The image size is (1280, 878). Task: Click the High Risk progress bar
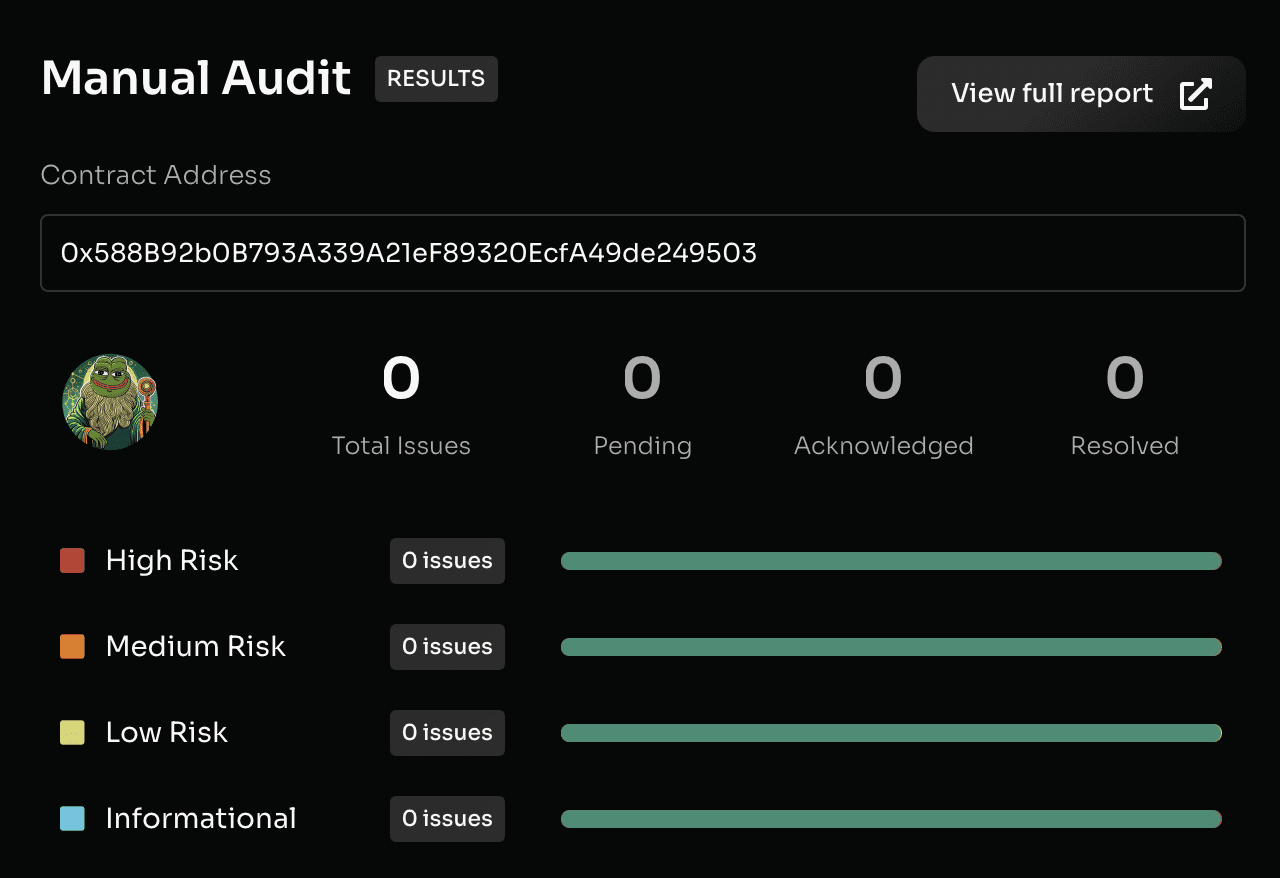(x=890, y=561)
